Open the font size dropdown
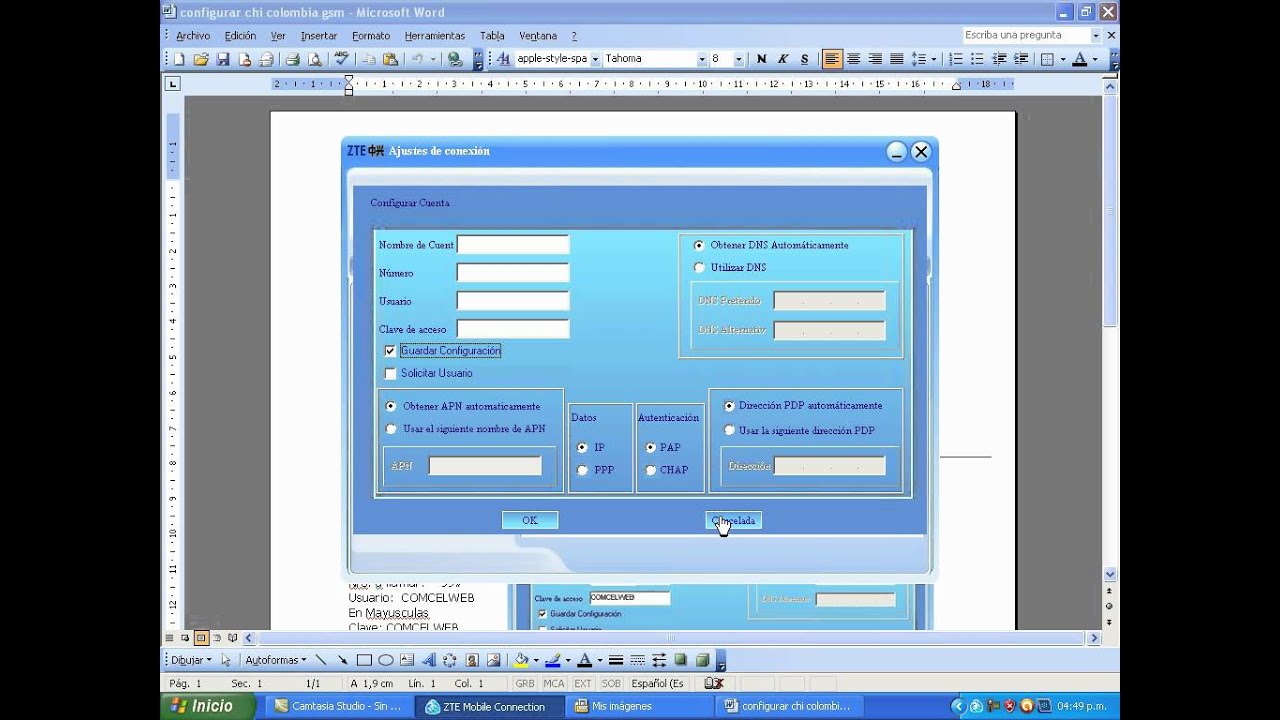The image size is (1280, 720). point(739,59)
